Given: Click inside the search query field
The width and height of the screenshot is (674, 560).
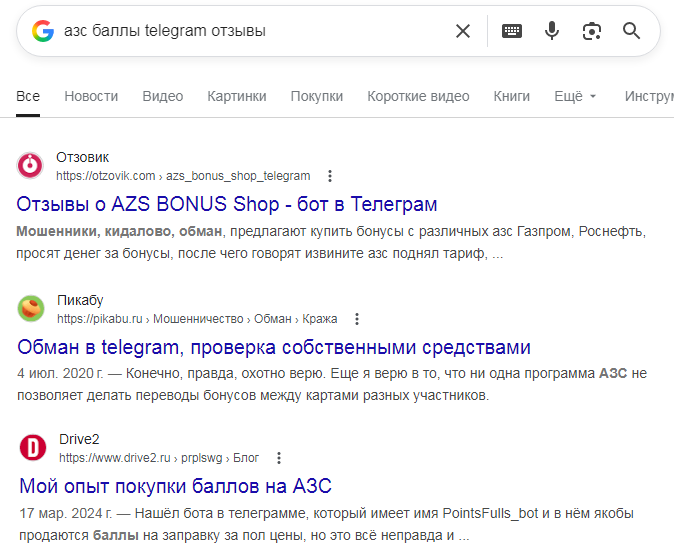Looking at the screenshot, I should coord(250,31).
